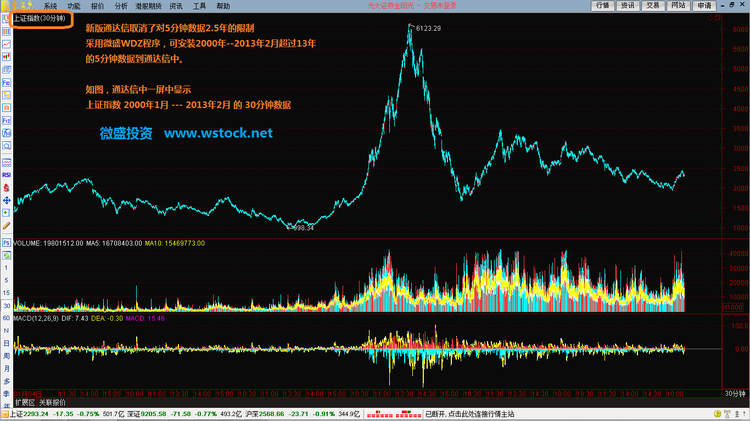Screen dimensions: 750x421
Task: Open the 工具 menu
Action: [x=199, y=6]
